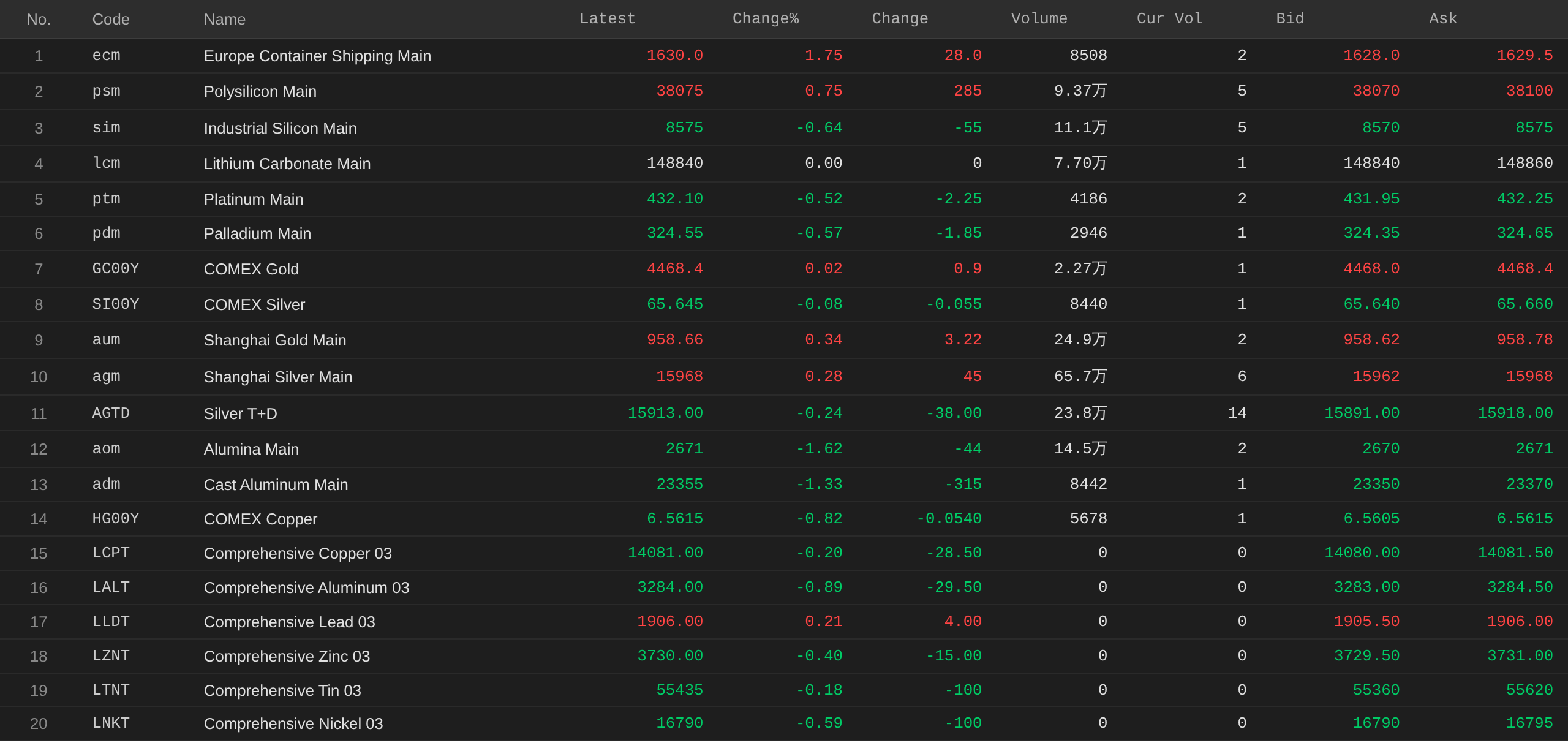Select the Alumina Main row
Image resolution: width=1568 pixels, height=751 pixels.
pos(784,449)
